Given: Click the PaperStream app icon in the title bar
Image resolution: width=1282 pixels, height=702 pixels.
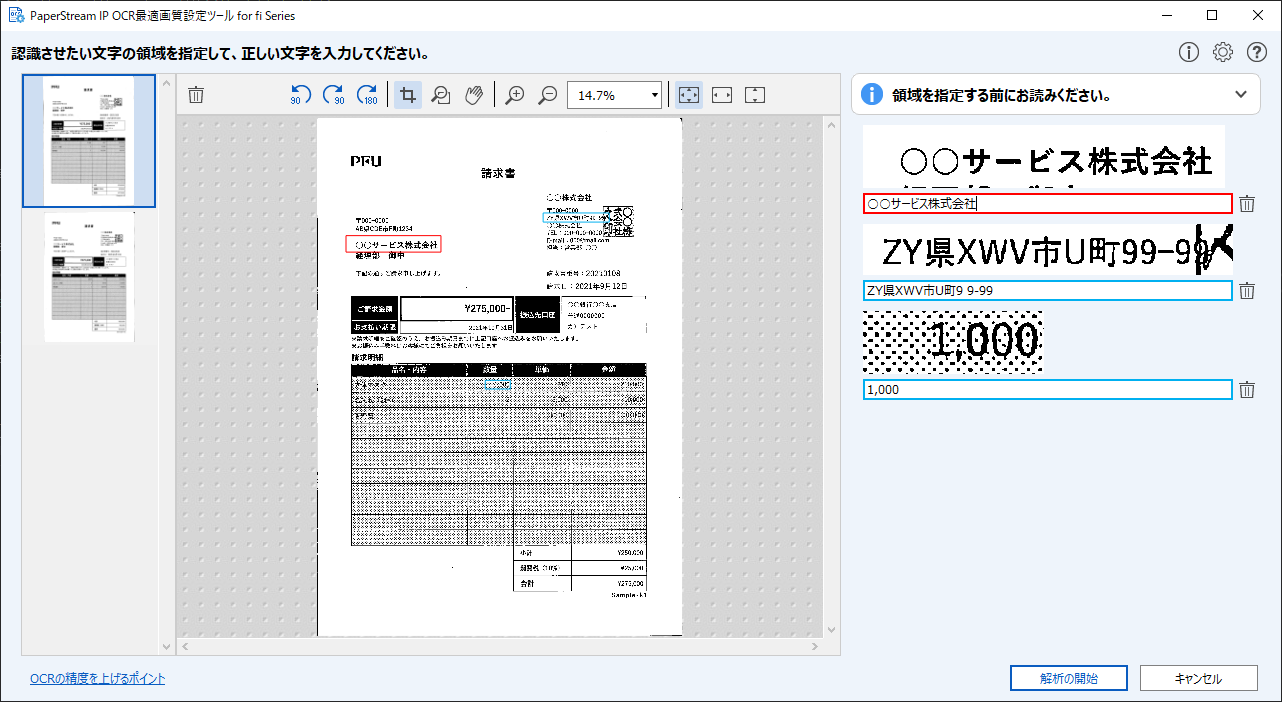Looking at the screenshot, I should point(16,15).
